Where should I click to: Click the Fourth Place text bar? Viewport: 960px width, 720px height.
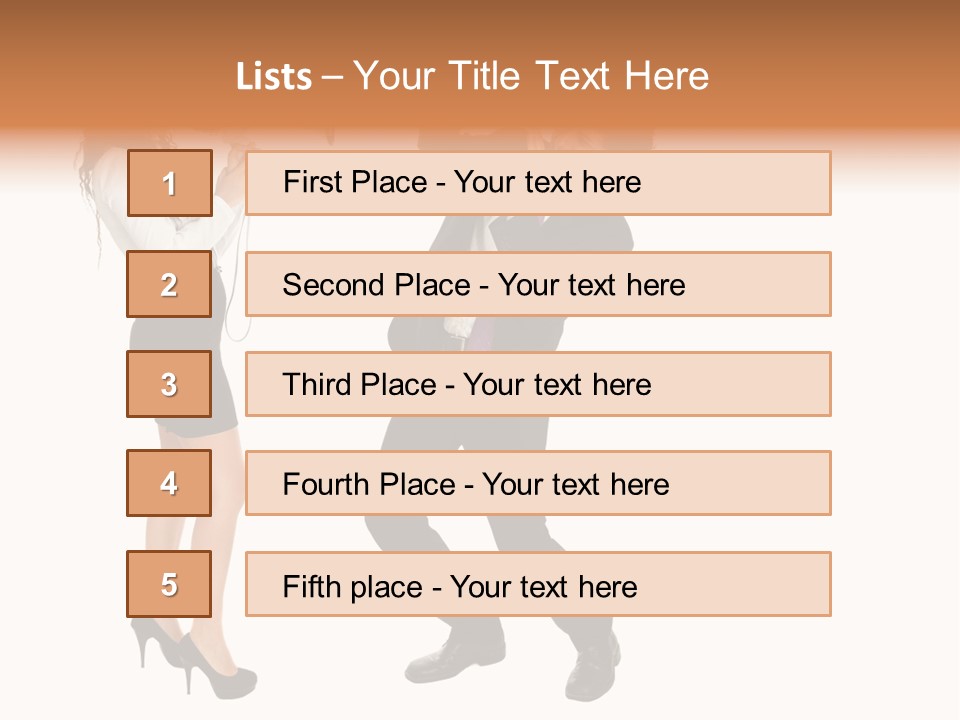(538, 483)
